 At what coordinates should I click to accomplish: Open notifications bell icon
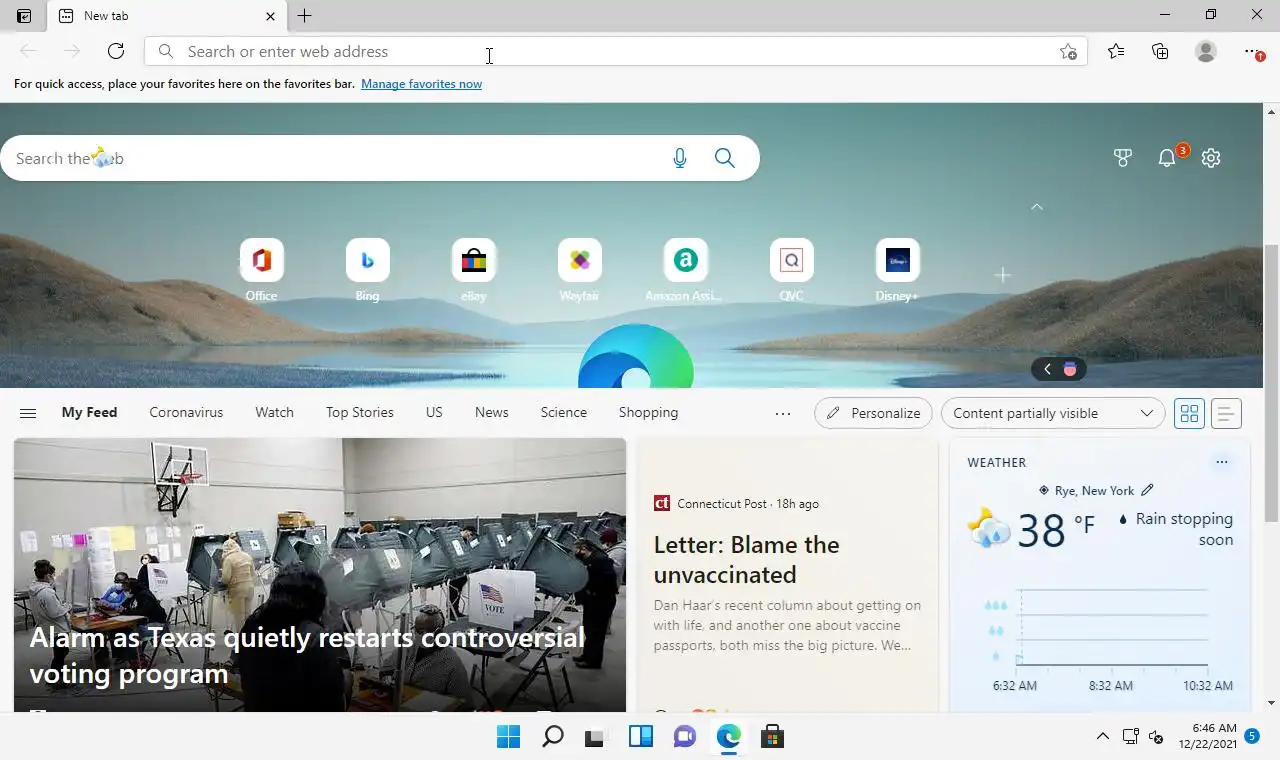coord(1167,158)
